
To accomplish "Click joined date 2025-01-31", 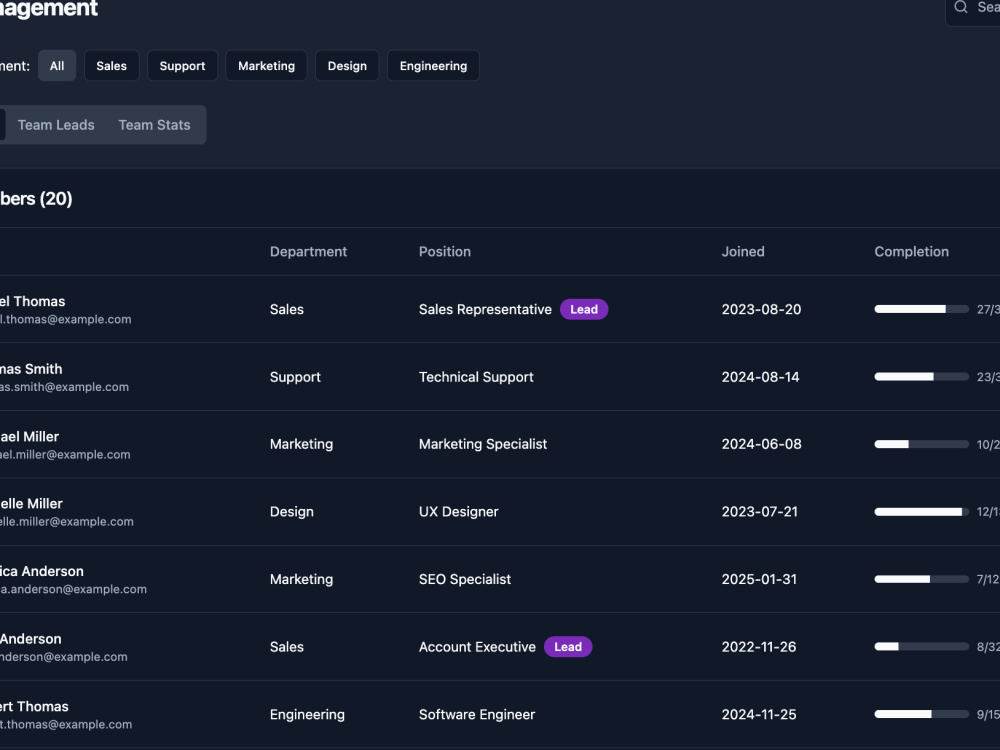I will coord(759,579).
